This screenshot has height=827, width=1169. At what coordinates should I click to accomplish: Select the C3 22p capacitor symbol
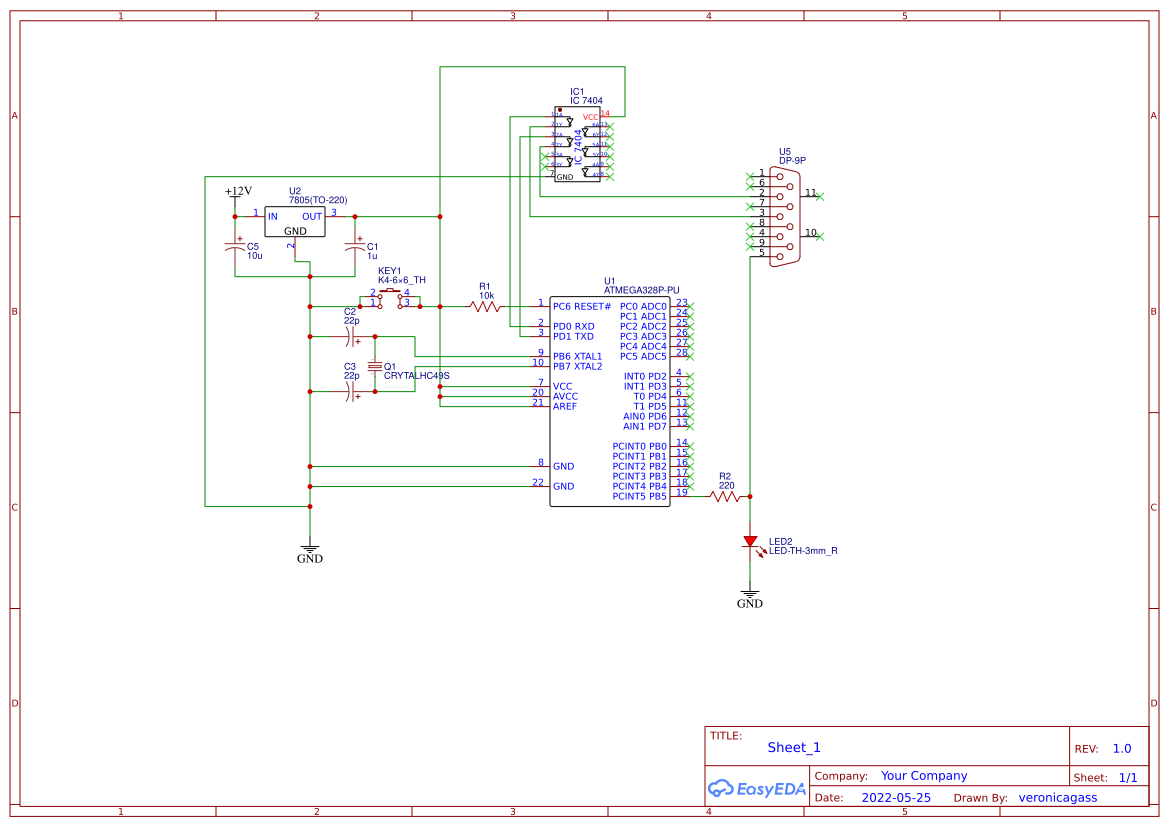click(x=351, y=392)
